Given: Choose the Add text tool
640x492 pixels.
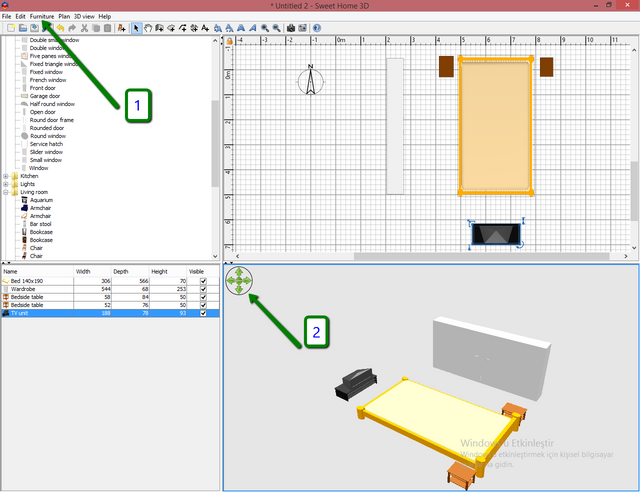Looking at the screenshot, I should [205, 28].
